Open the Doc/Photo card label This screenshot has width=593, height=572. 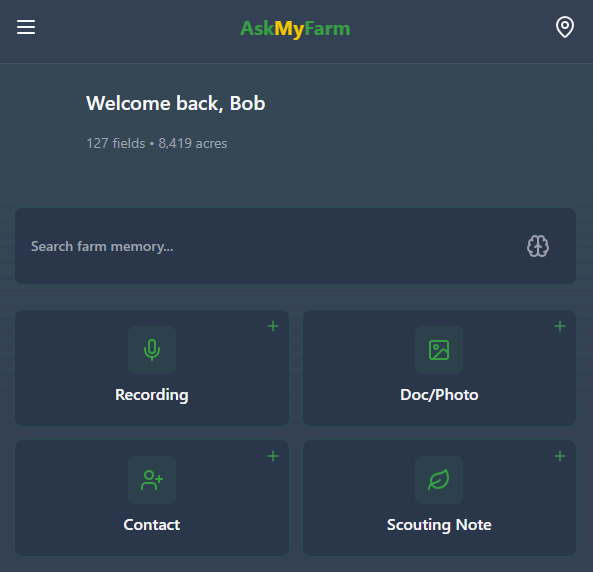[439, 395]
